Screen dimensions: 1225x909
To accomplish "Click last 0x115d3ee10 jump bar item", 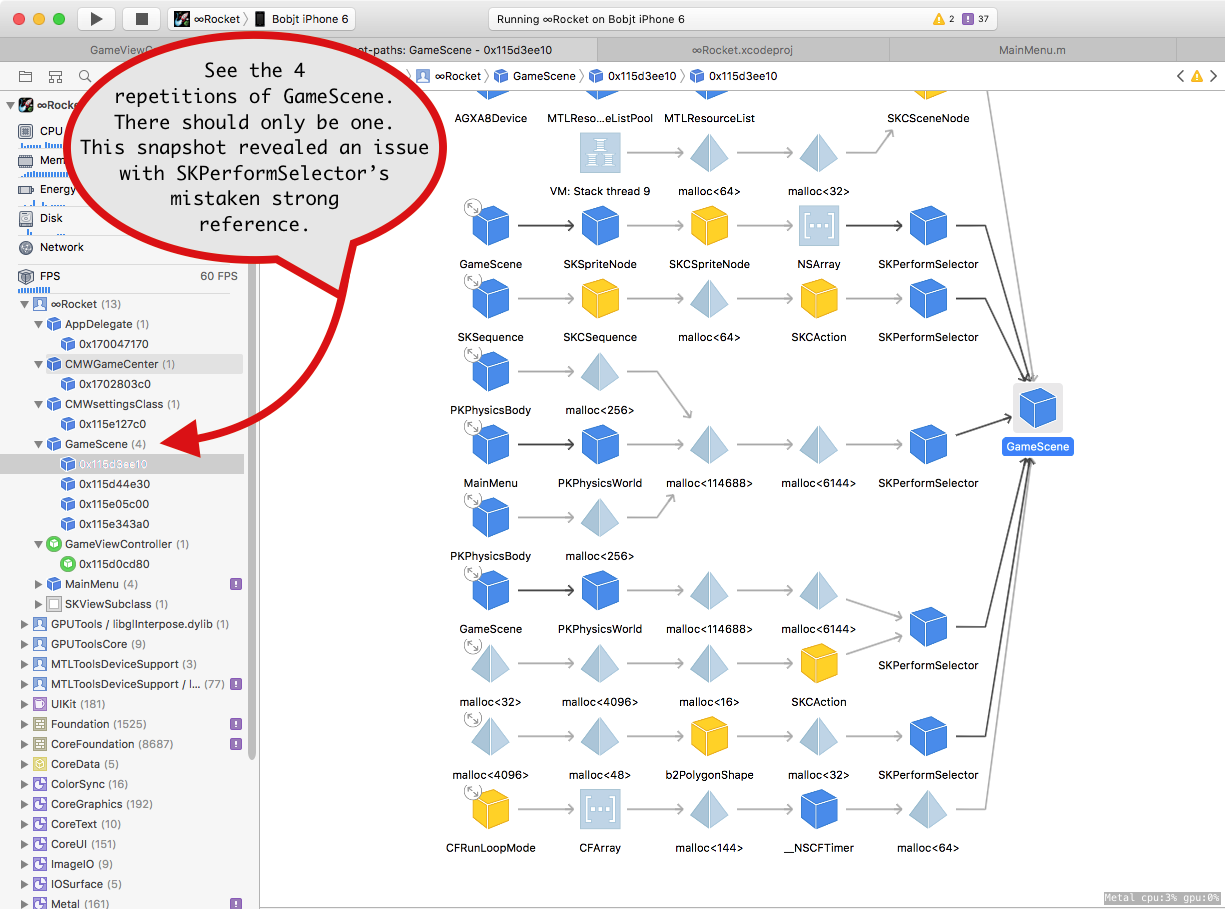I will [734, 76].
